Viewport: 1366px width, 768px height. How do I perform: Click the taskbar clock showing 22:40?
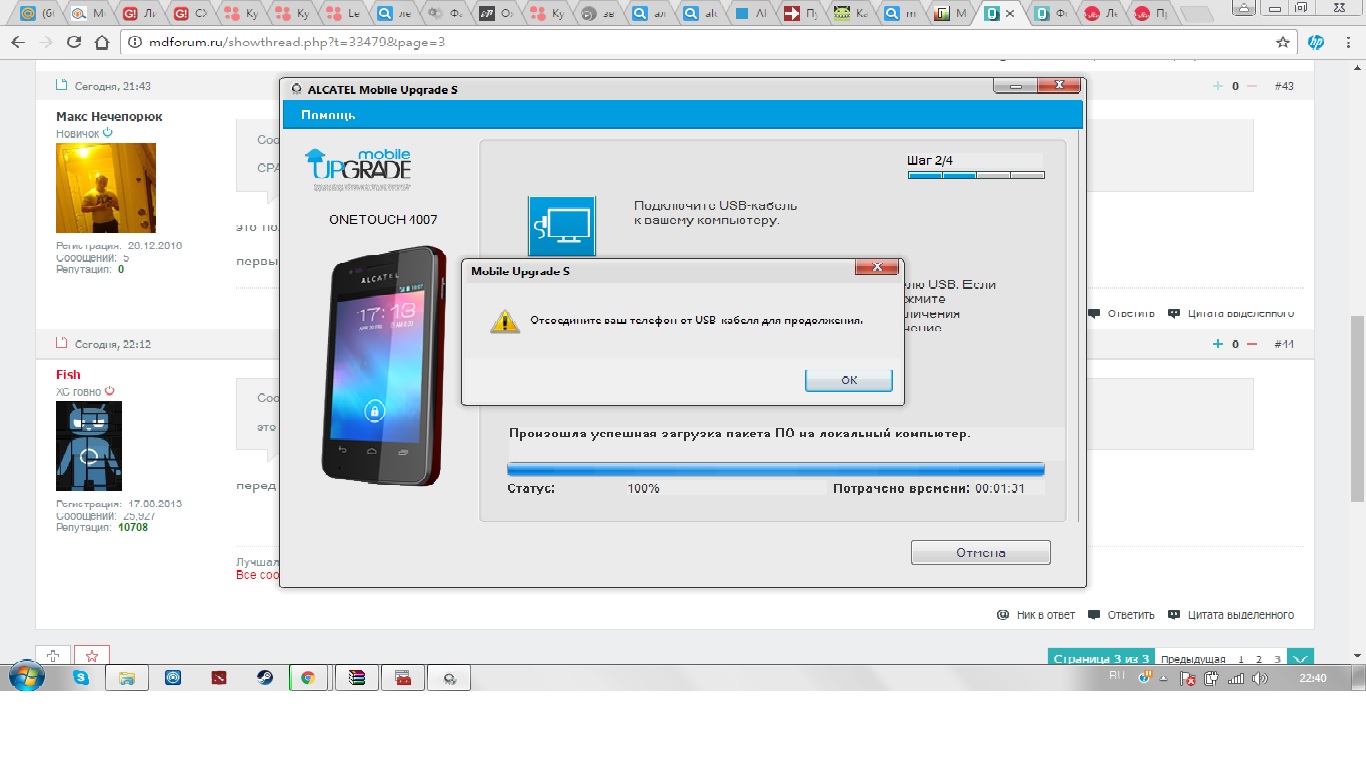pyautogui.click(x=1312, y=678)
